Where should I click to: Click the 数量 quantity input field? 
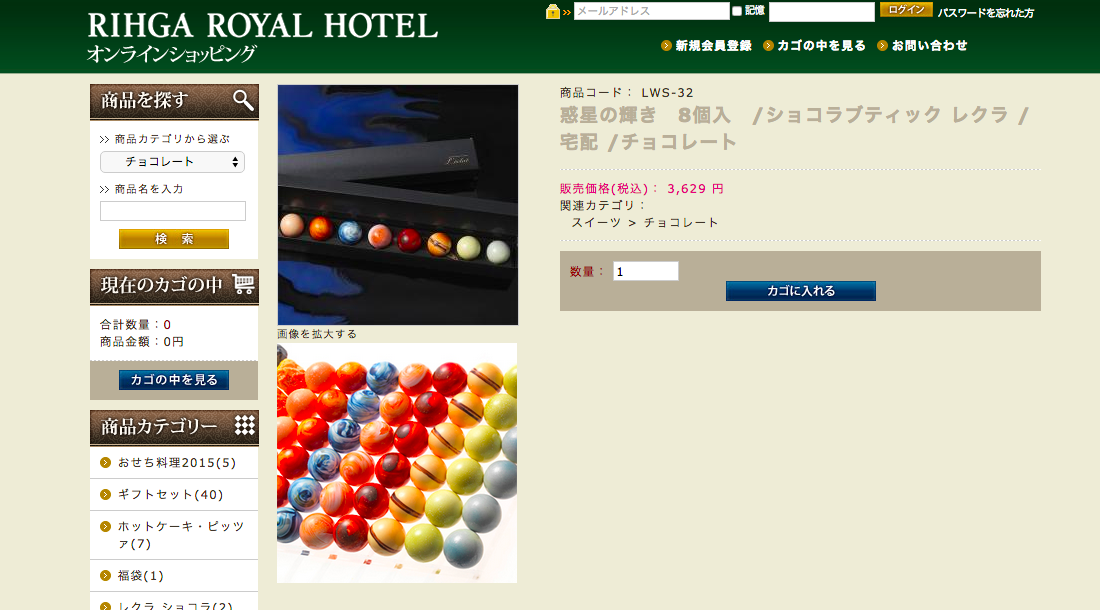click(x=645, y=271)
